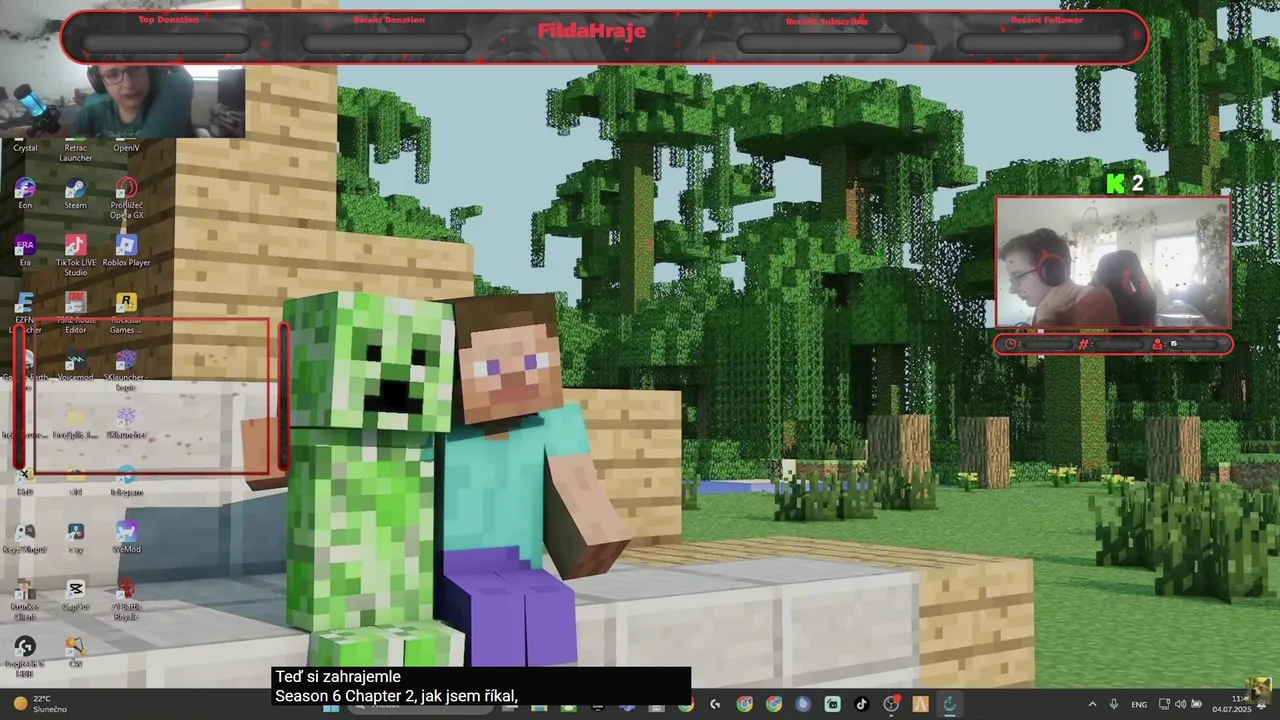This screenshot has height=720, width=1280.
Task: Open the teal active taskbar app
Action: 949,704
